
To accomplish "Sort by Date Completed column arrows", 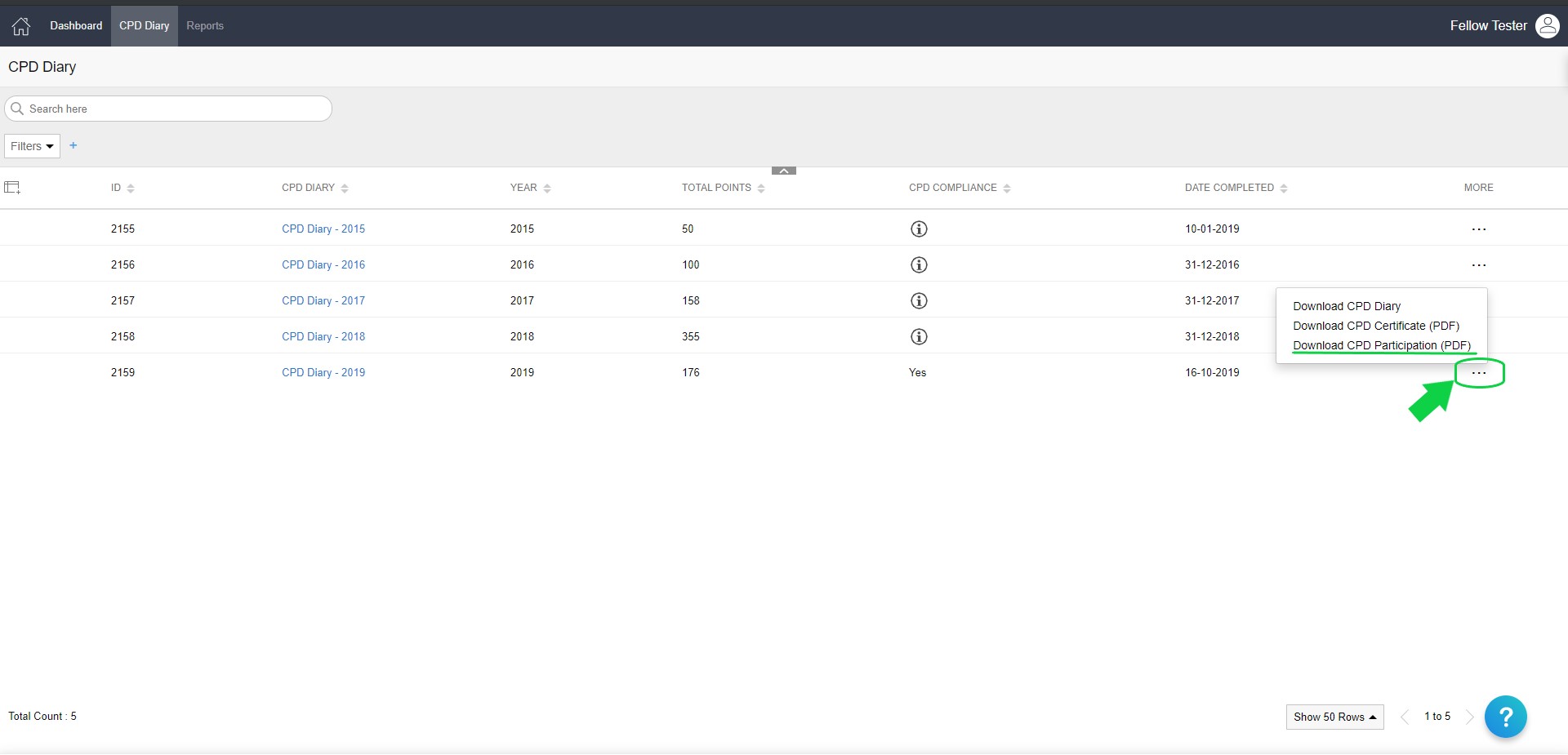I will click(1284, 189).
